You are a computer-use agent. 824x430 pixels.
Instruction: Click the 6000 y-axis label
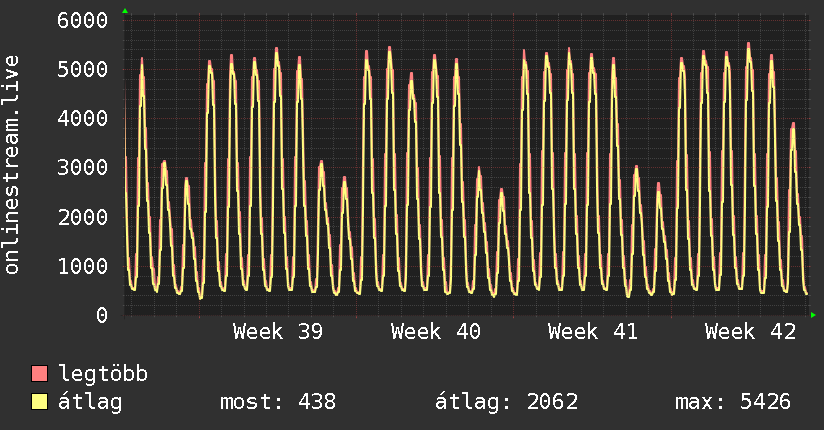(x=83, y=21)
